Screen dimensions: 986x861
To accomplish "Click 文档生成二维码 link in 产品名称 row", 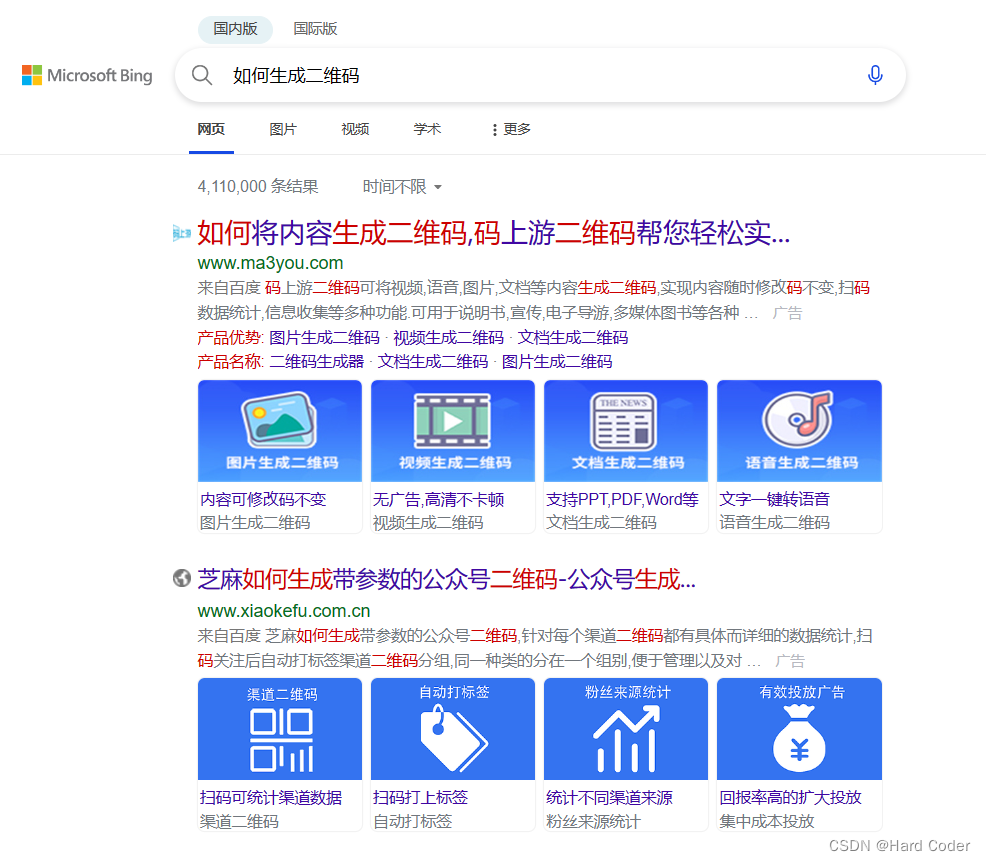I will [x=433, y=362].
